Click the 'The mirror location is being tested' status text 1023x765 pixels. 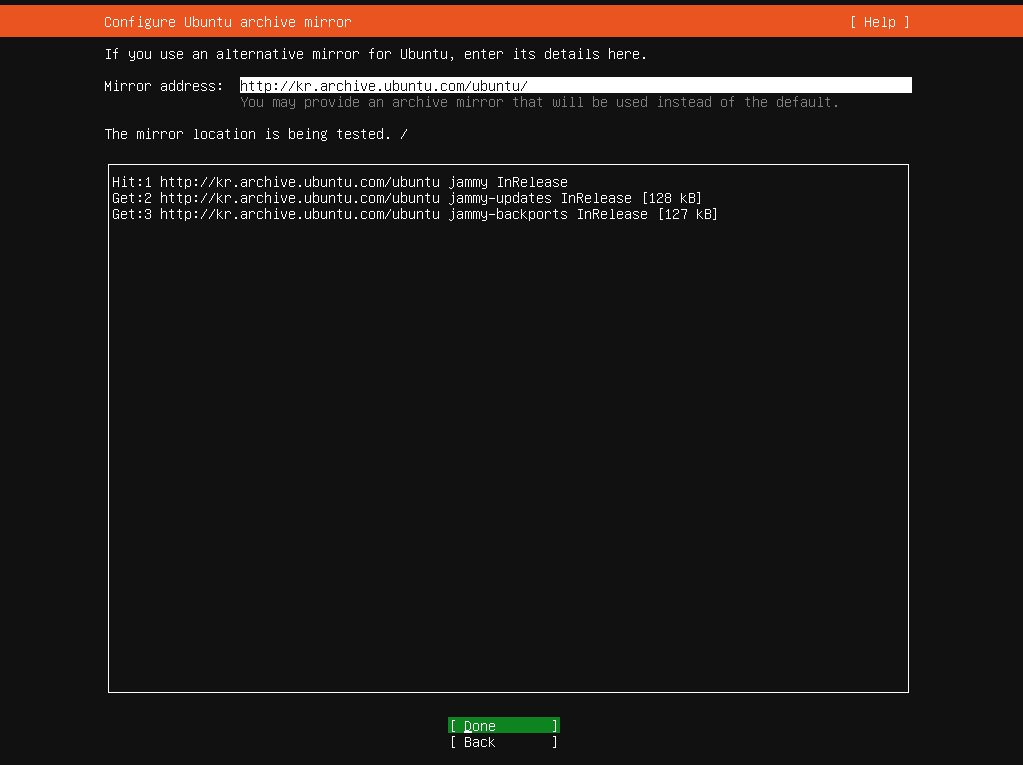click(x=256, y=134)
